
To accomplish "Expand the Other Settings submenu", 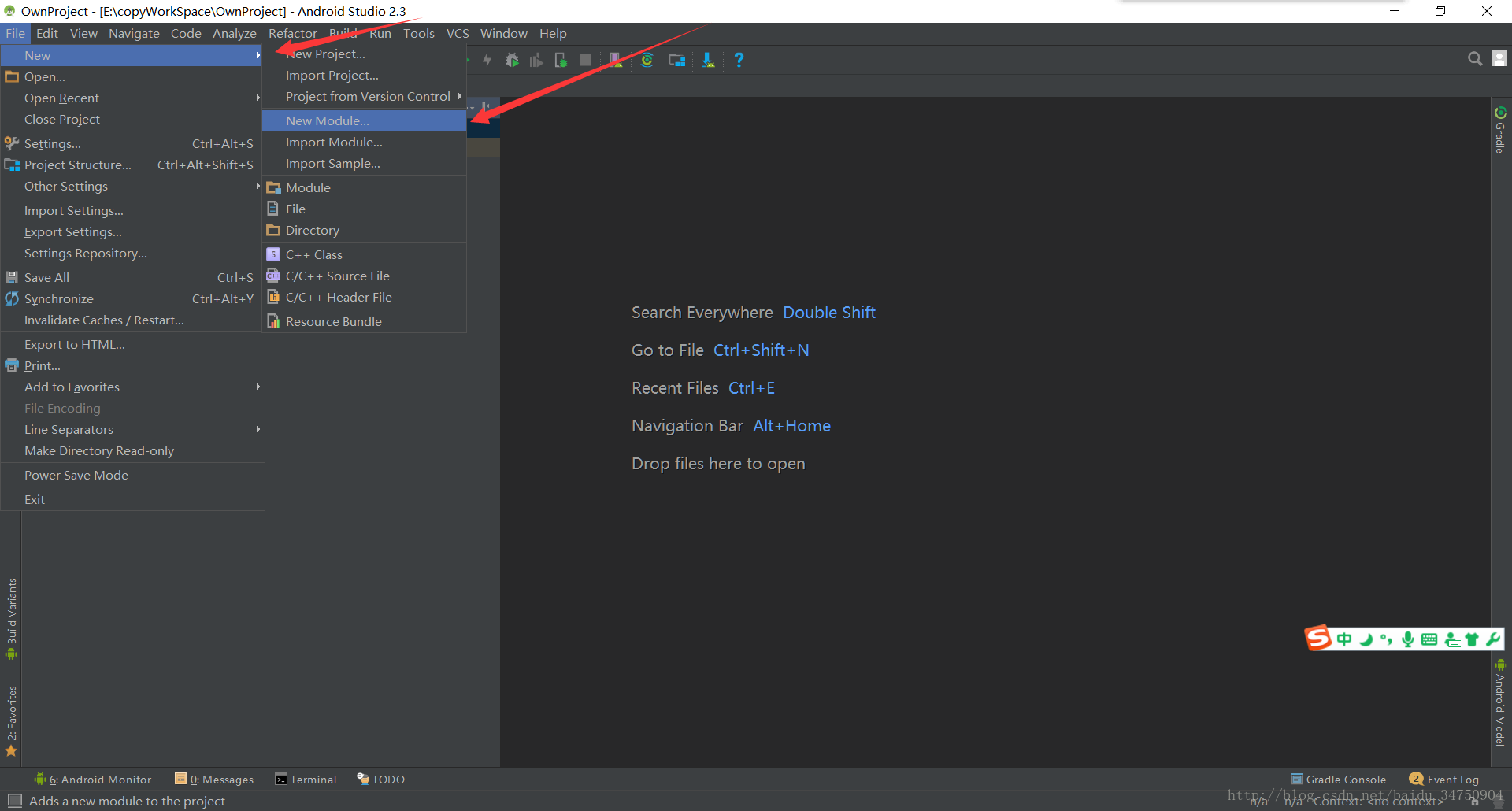I will point(132,186).
